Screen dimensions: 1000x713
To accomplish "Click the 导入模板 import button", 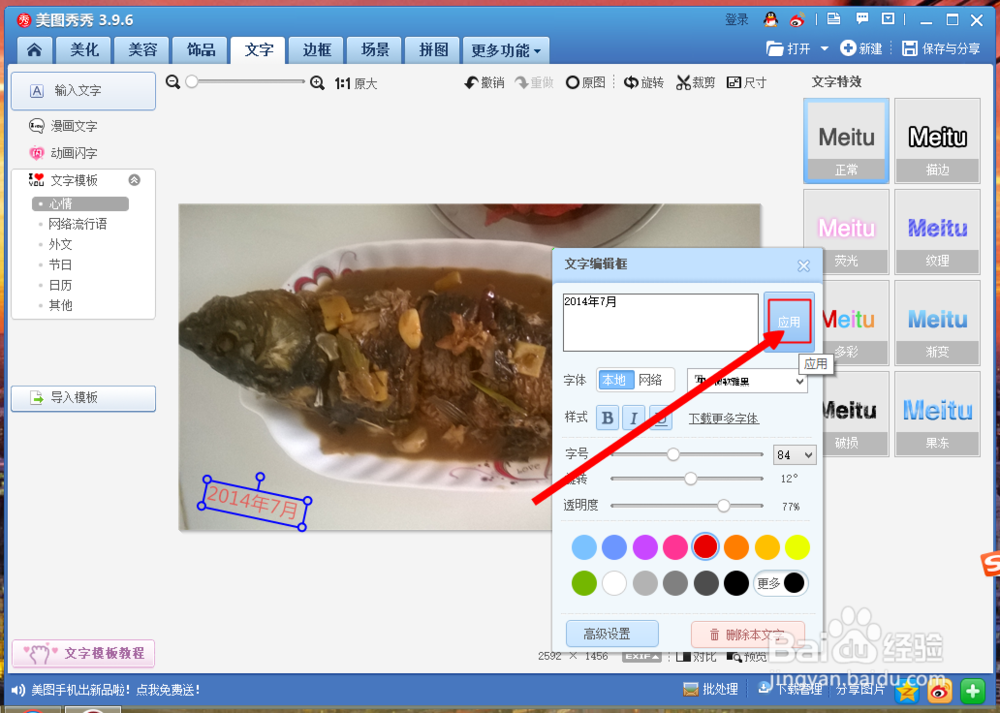I will 84,398.
